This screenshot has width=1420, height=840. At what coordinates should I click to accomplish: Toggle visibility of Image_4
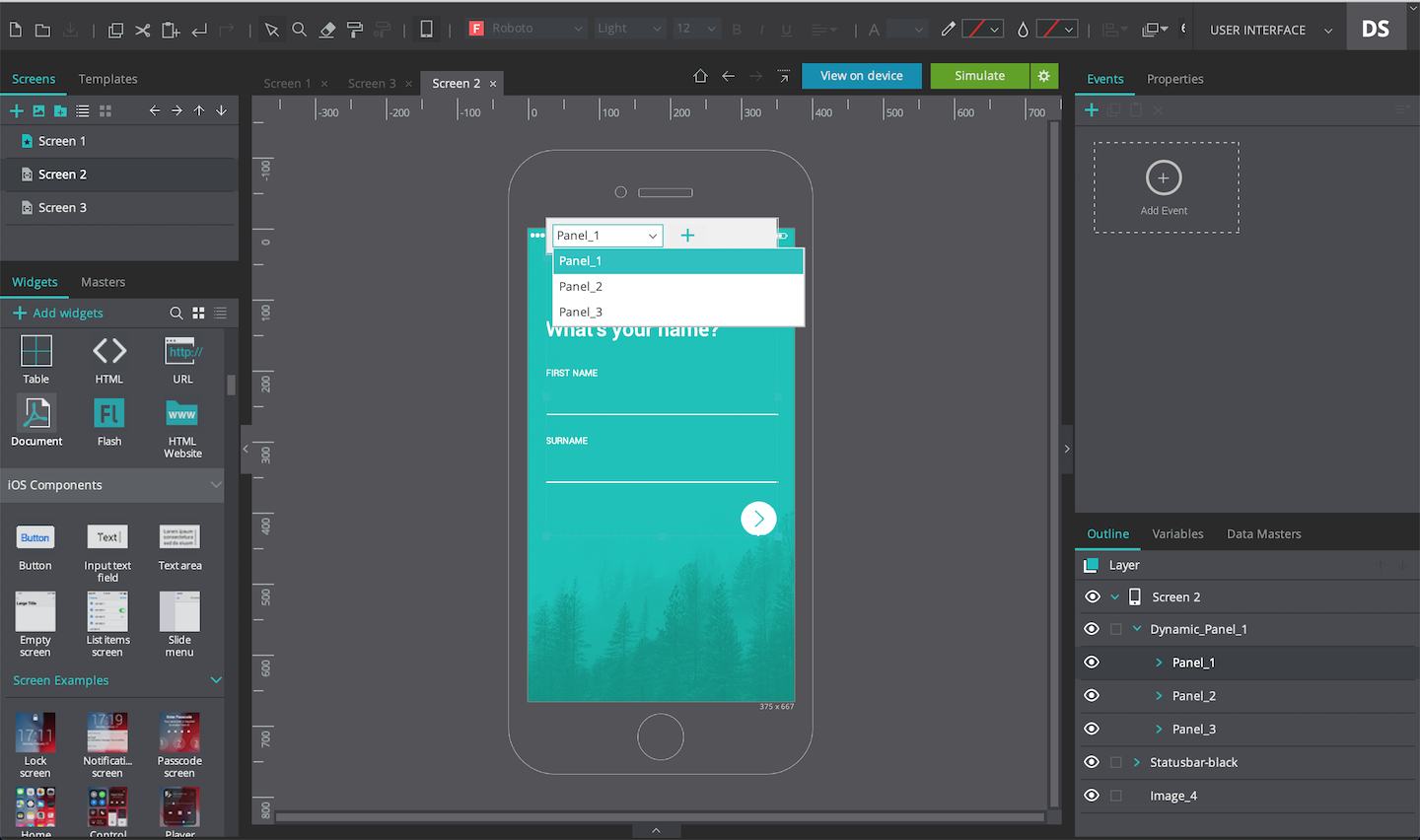click(x=1091, y=795)
